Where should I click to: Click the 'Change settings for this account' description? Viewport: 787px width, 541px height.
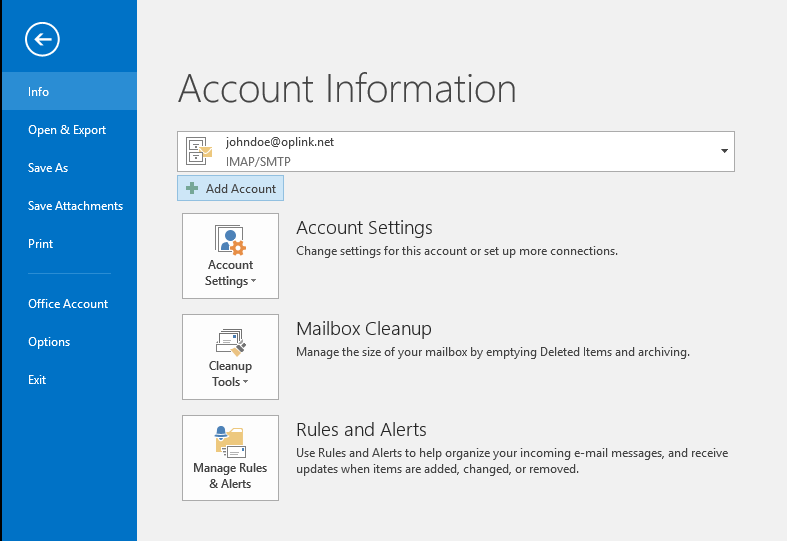point(457,251)
